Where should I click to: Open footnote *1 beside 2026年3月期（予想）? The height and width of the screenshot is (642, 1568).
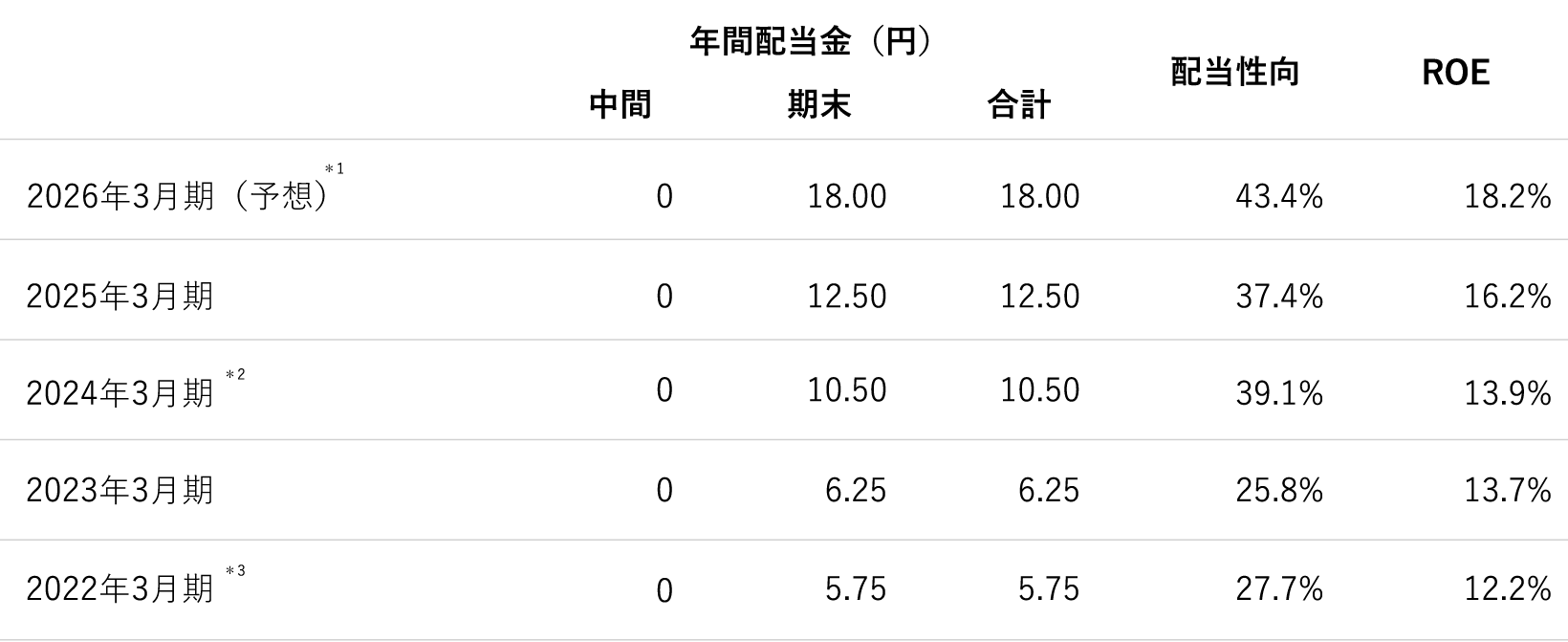(334, 169)
